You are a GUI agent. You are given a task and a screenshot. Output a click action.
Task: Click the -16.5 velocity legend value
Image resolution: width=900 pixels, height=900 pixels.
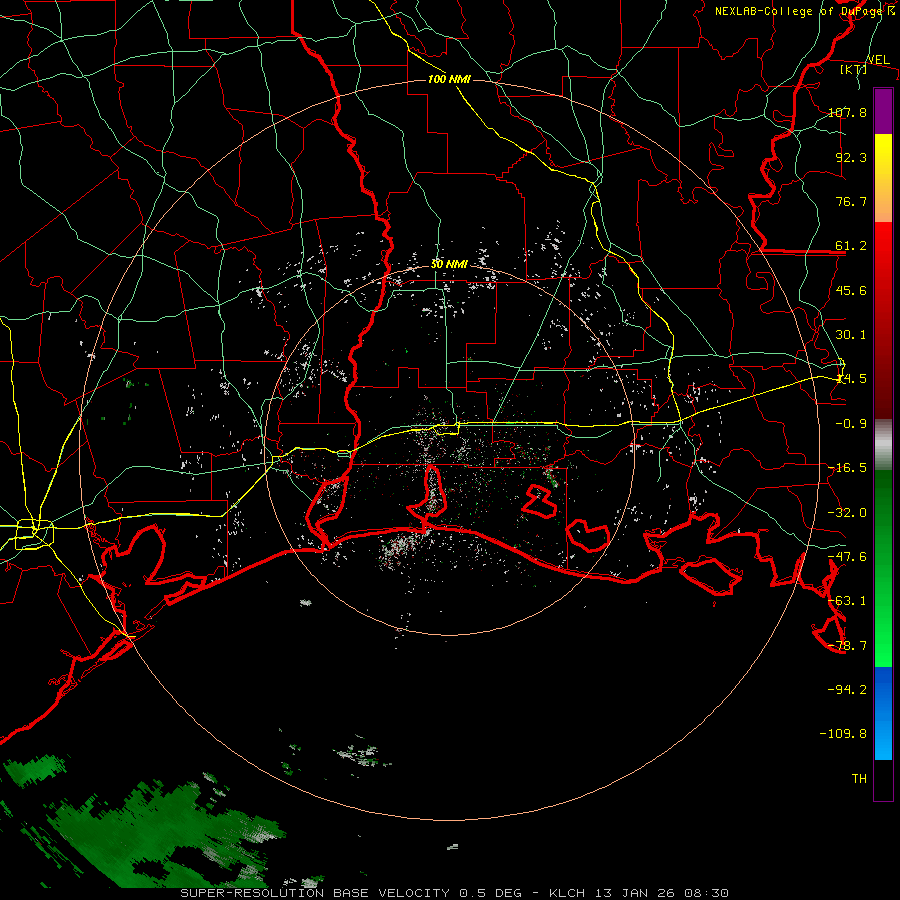coord(847,468)
